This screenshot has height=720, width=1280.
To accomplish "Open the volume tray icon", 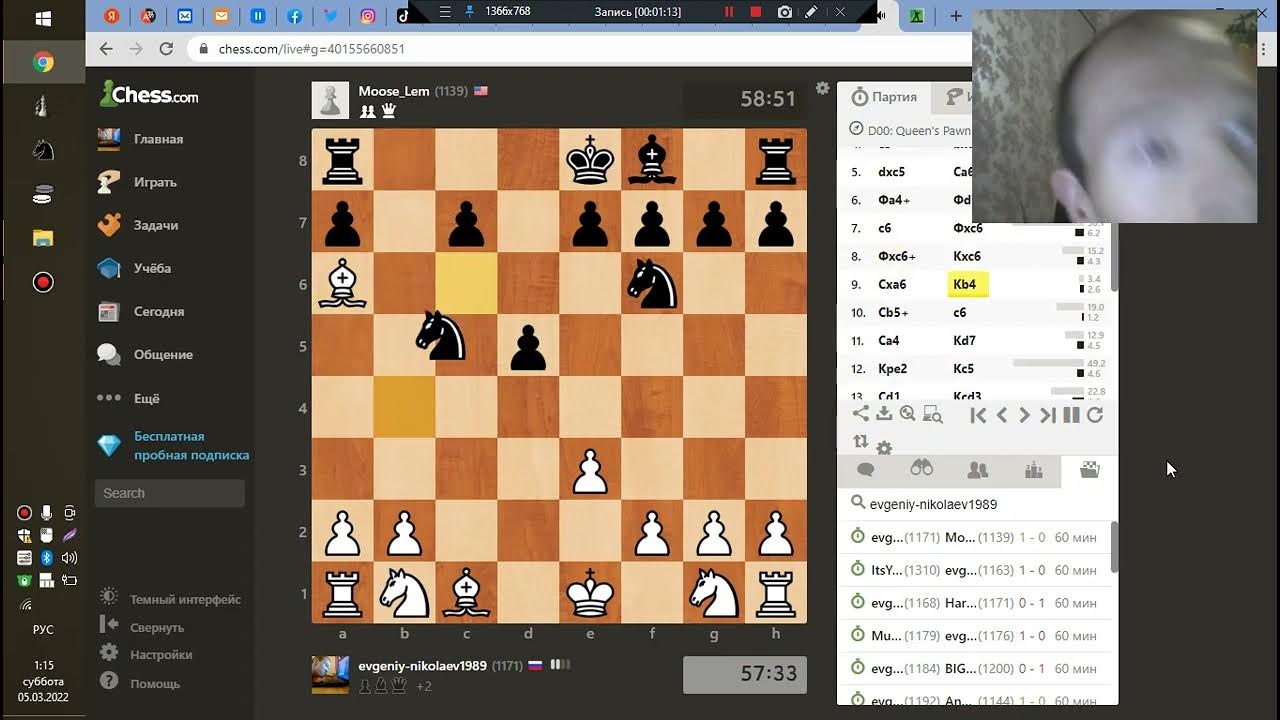I will pyautogui.click(x=69, y=558).
